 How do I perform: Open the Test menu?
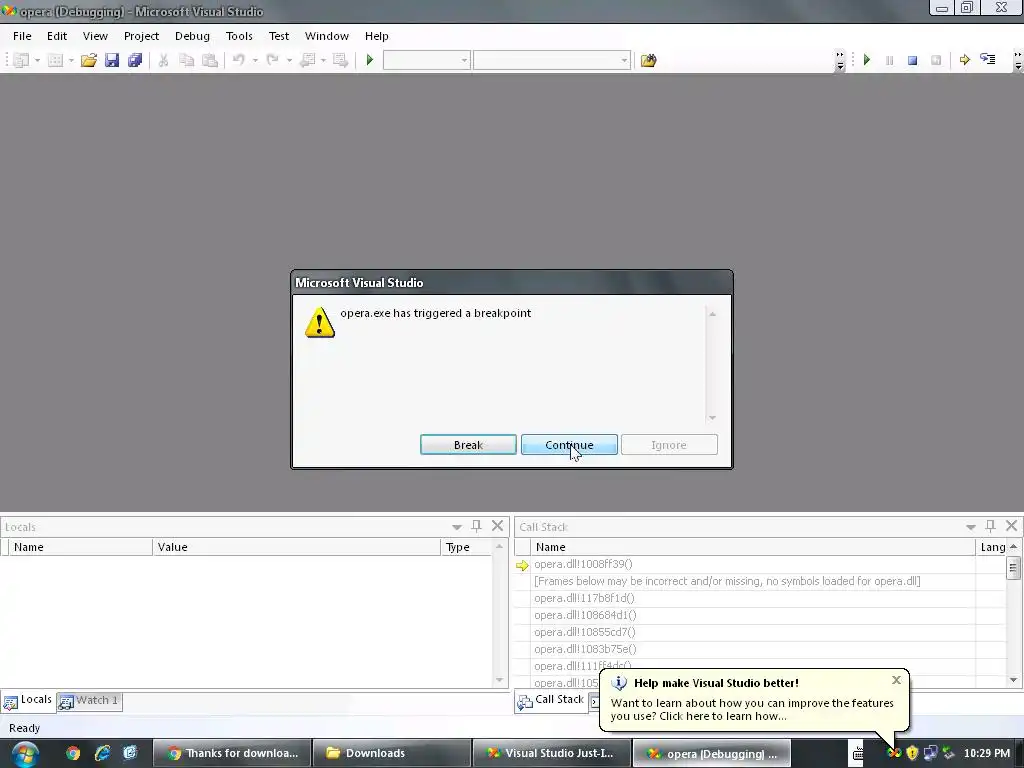click(279, 36)
